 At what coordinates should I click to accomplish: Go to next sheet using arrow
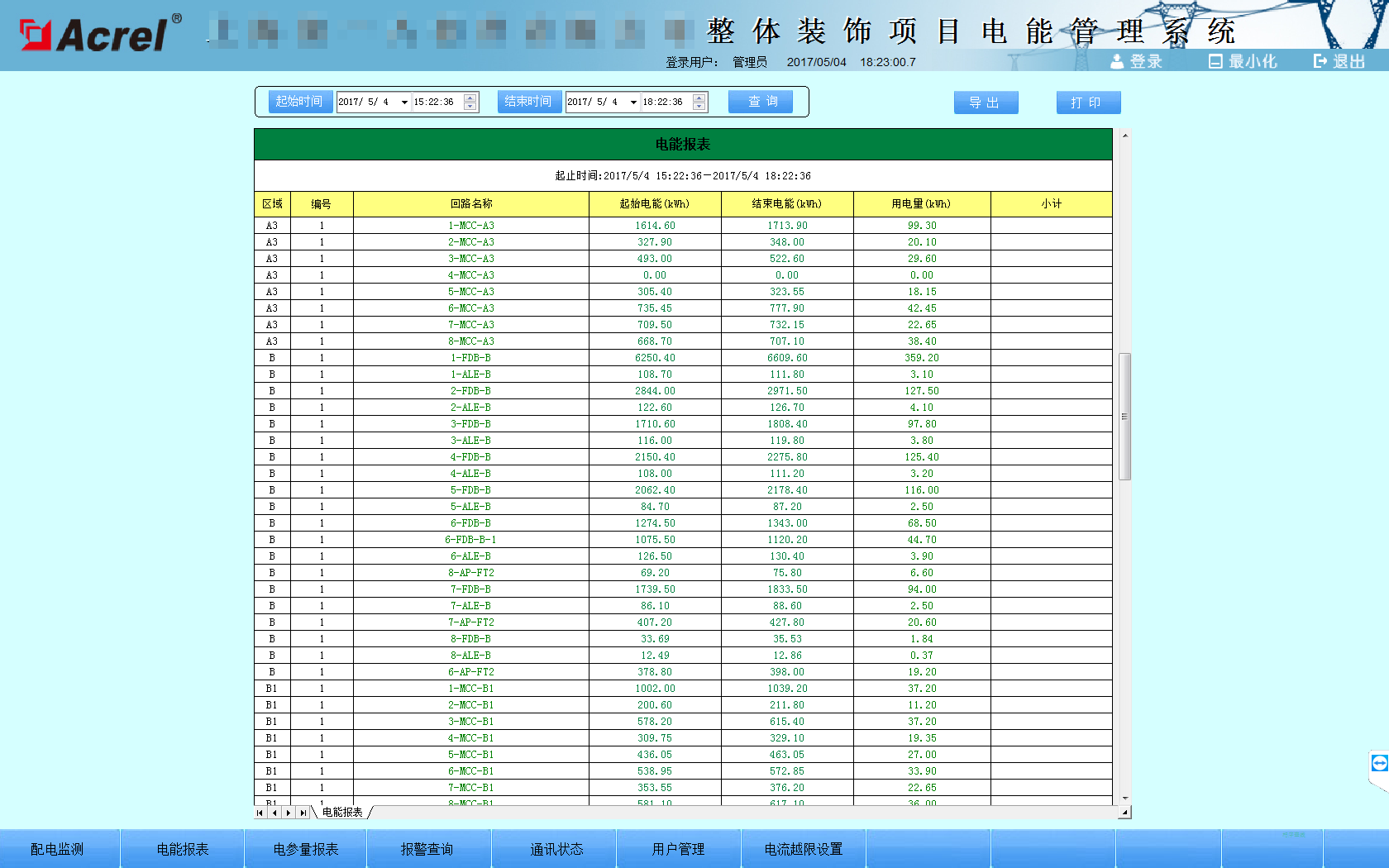289,813
